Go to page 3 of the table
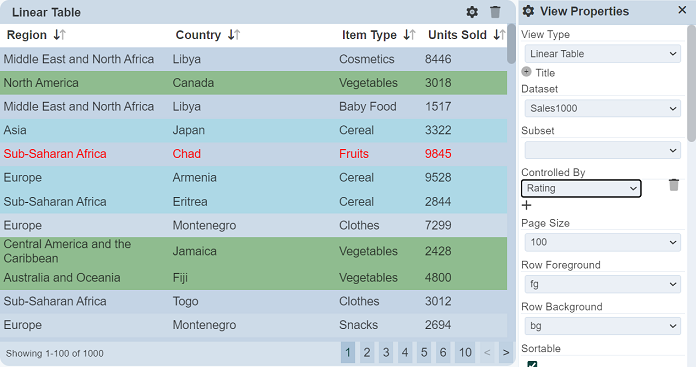 click(x=386, y=353)
